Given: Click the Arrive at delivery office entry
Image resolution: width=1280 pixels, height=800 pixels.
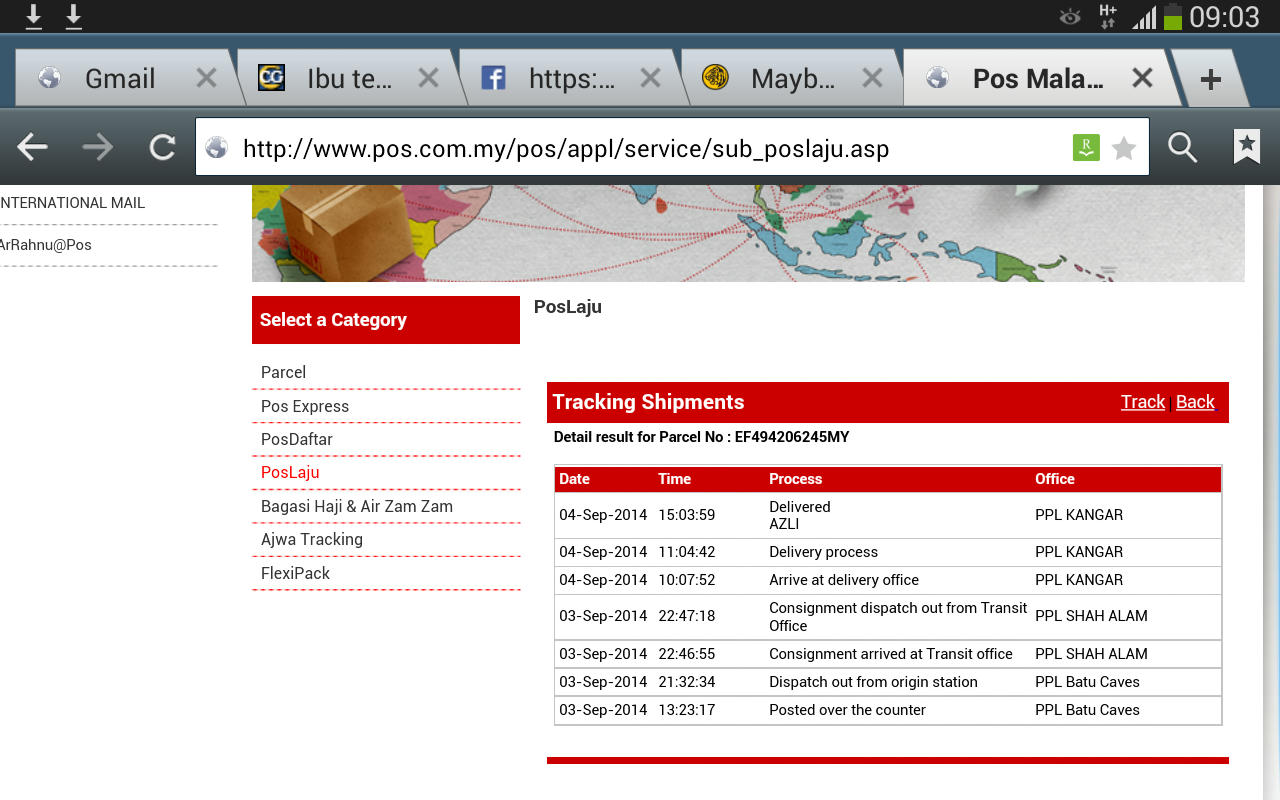Looking at the screenshot, I should pyautogui.click(x=844, y=580).
